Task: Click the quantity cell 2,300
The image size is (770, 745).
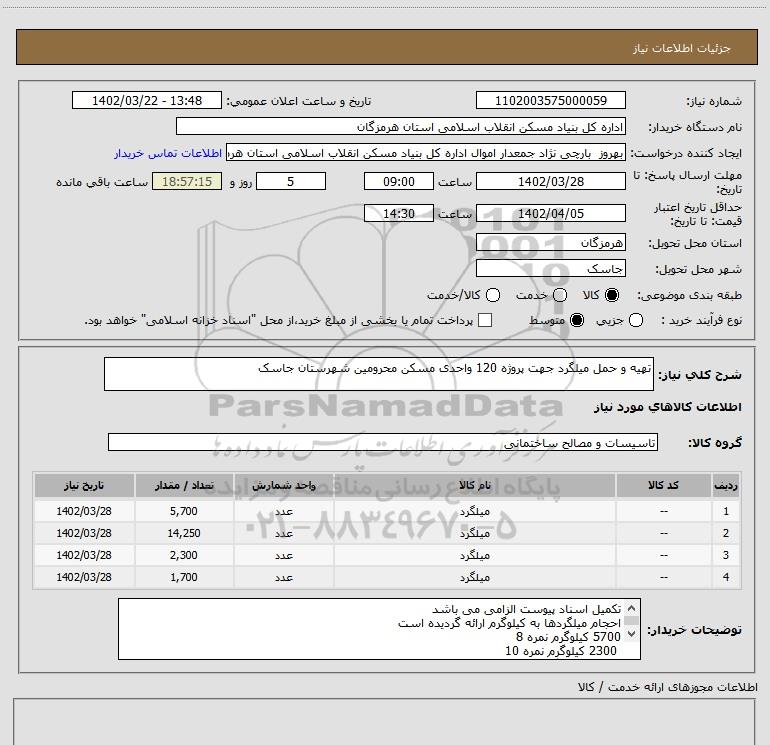Action: [184, 555]
